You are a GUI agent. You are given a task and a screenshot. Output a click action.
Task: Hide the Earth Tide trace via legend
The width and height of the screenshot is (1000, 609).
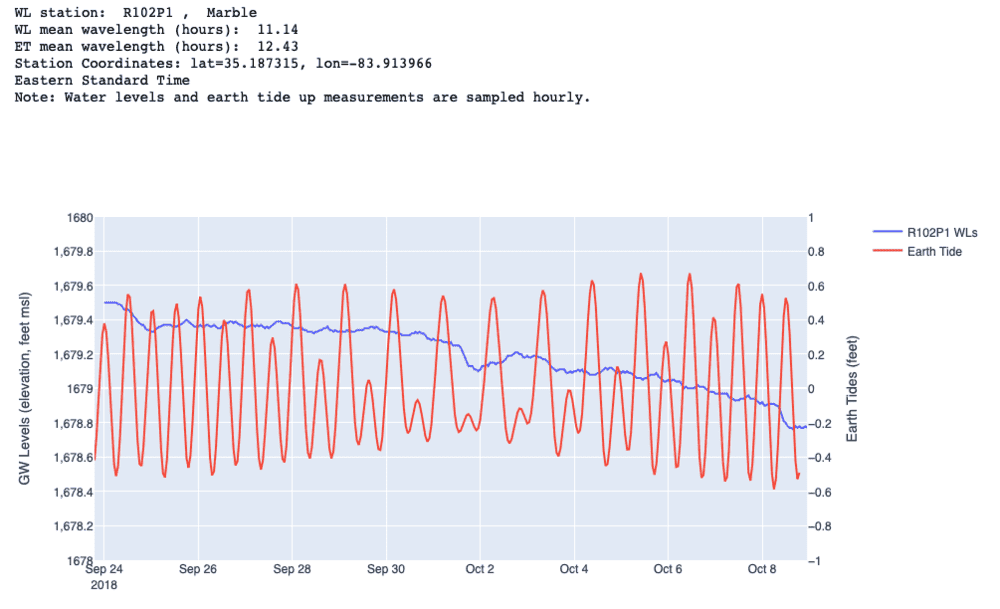pyautogui.click(x=934, y=251)
